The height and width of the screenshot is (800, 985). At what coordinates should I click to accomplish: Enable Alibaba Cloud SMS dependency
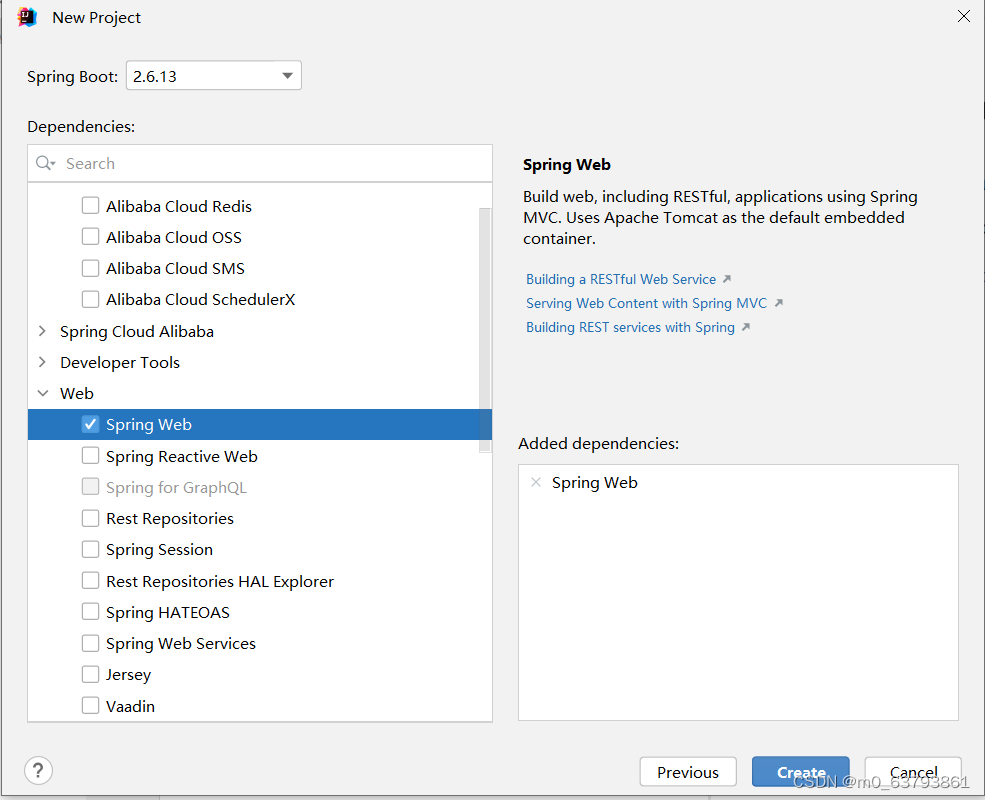(x=90, y=268)
